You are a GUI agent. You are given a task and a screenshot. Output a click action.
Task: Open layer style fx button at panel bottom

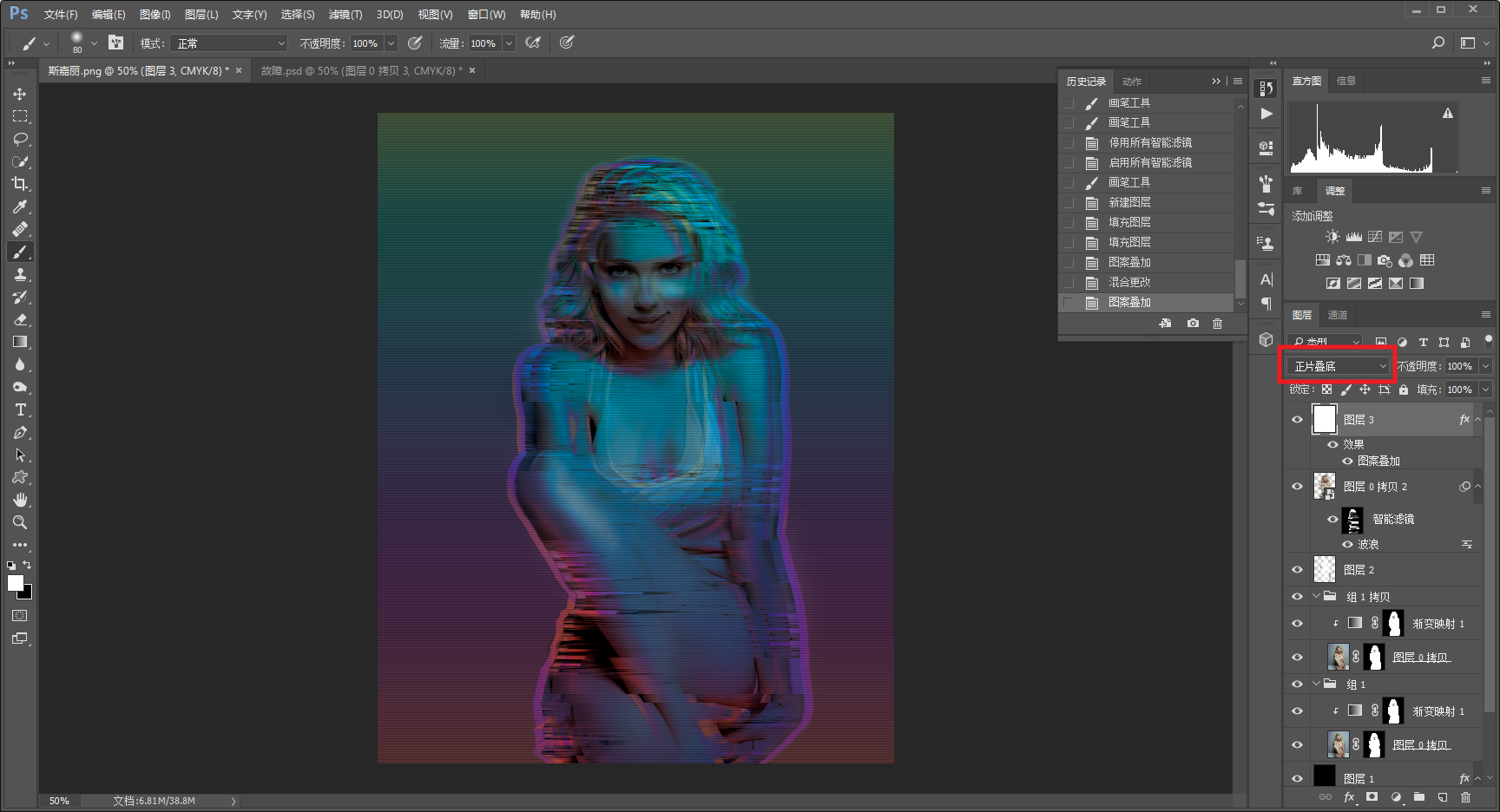(1349, 797)
